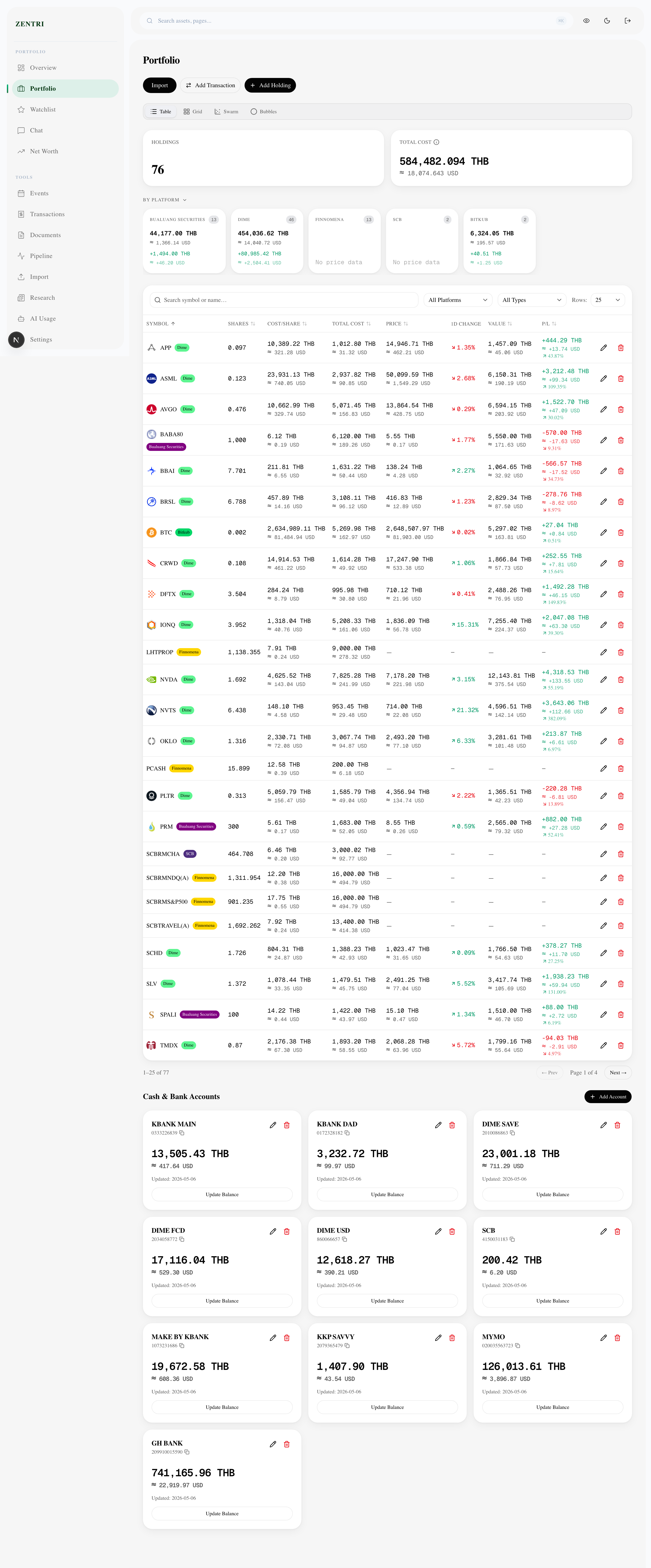Sort table by Value column
651x1568 pixels.
[x=500, y=324]
